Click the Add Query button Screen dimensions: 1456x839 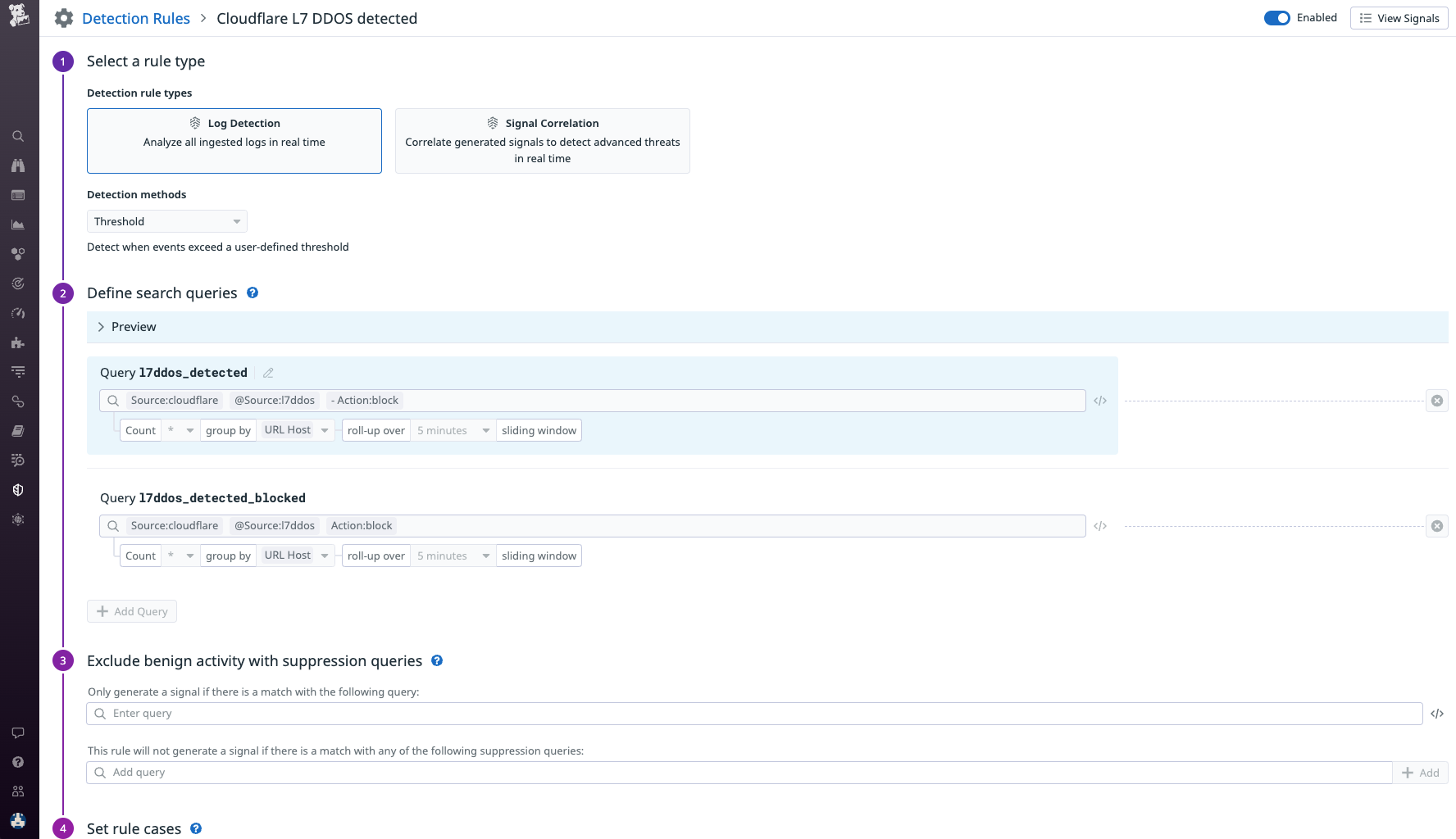coord(132,611)
